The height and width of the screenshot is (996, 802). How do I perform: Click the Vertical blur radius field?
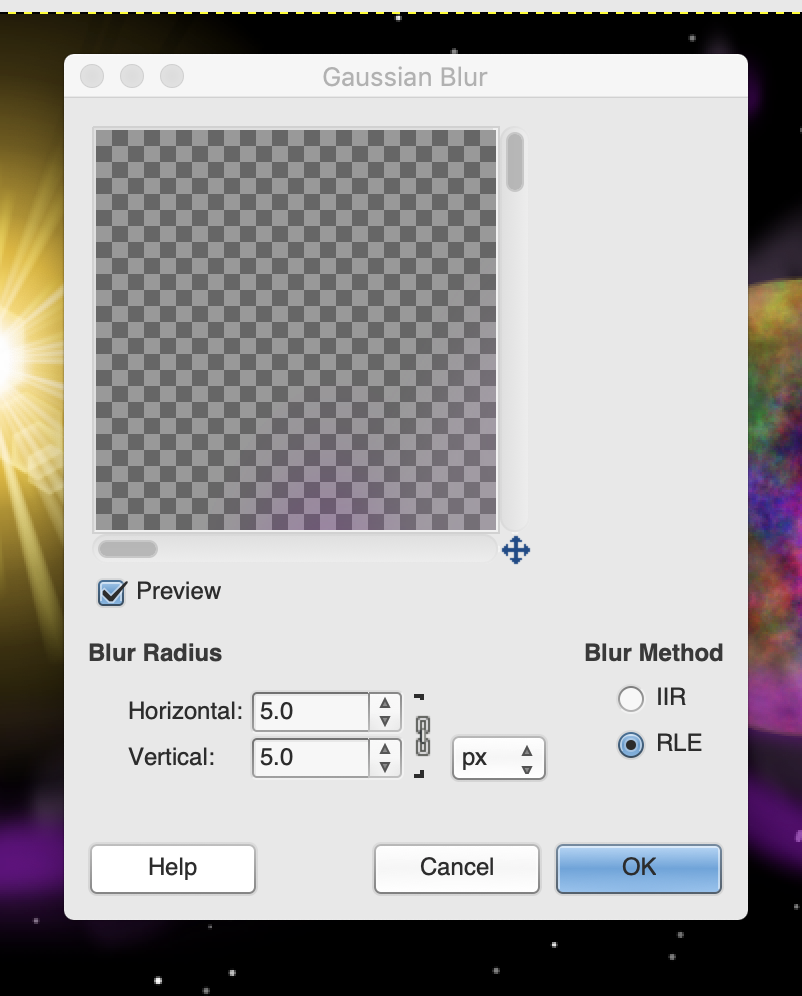[311, 757]
